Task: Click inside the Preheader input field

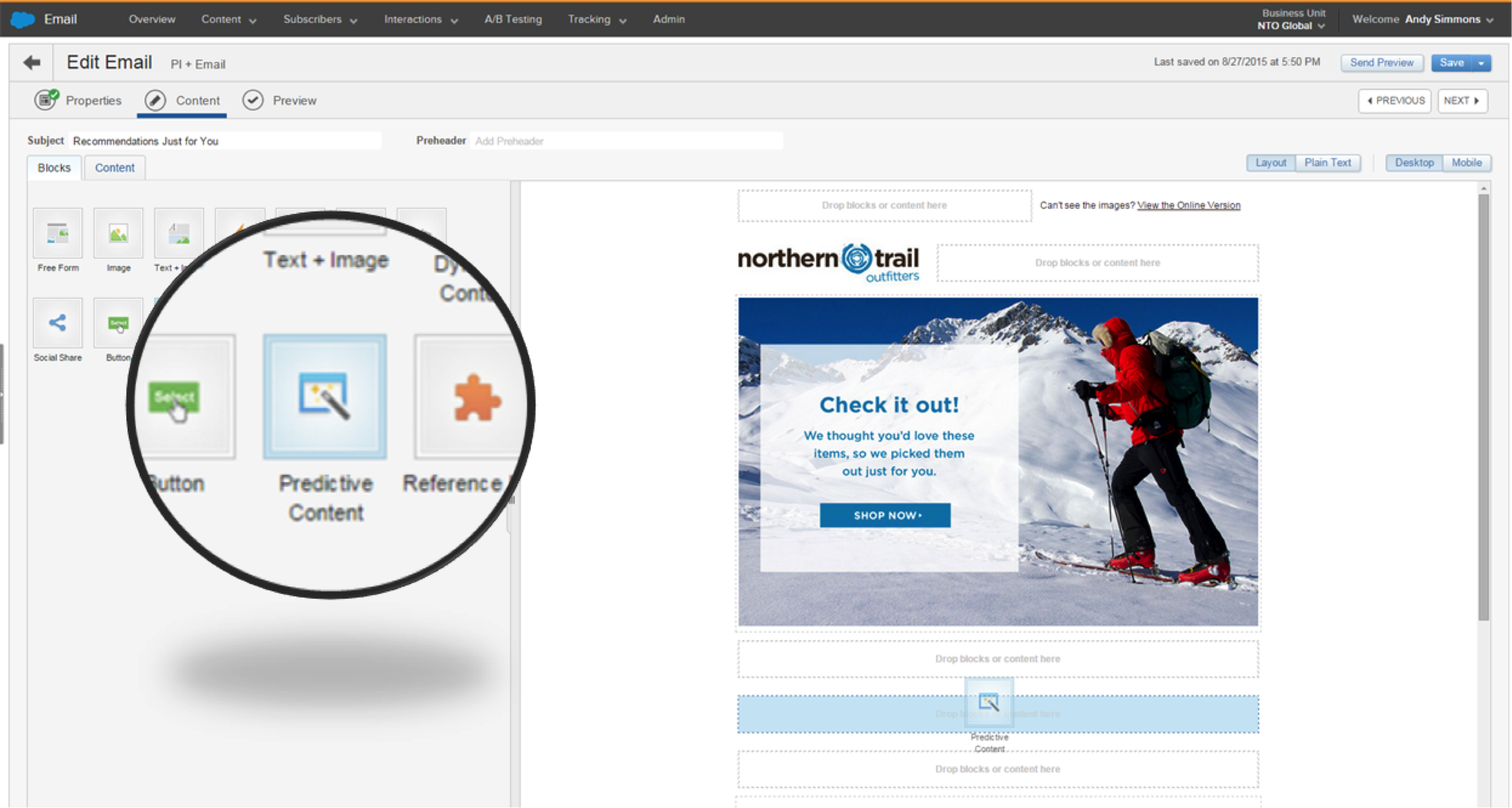Action: click(x=625, y=140)
